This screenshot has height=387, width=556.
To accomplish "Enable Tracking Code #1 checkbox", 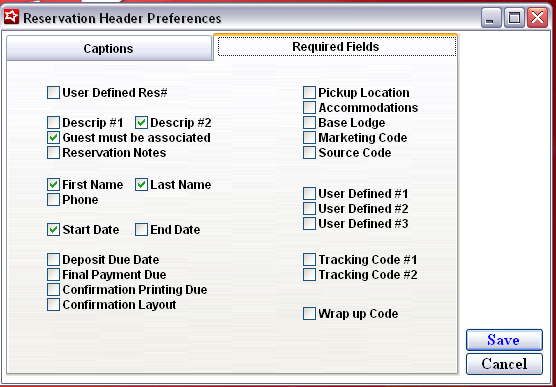I will coord(309,260).
